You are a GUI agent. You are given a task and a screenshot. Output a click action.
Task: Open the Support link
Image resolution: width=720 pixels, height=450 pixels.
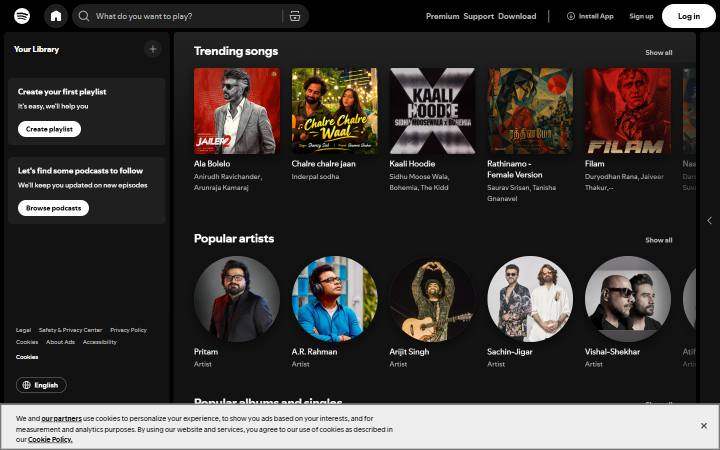(478, 16)
